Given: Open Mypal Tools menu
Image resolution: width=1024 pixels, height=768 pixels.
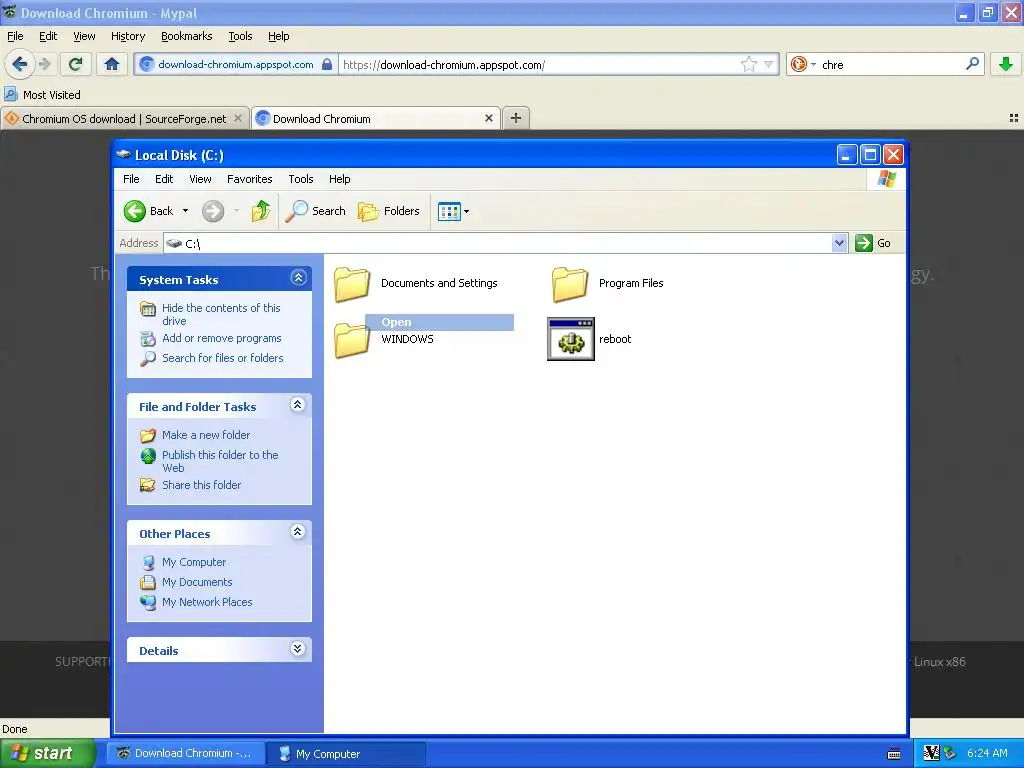Looking at the screenshot, I should tap(240, 36).
